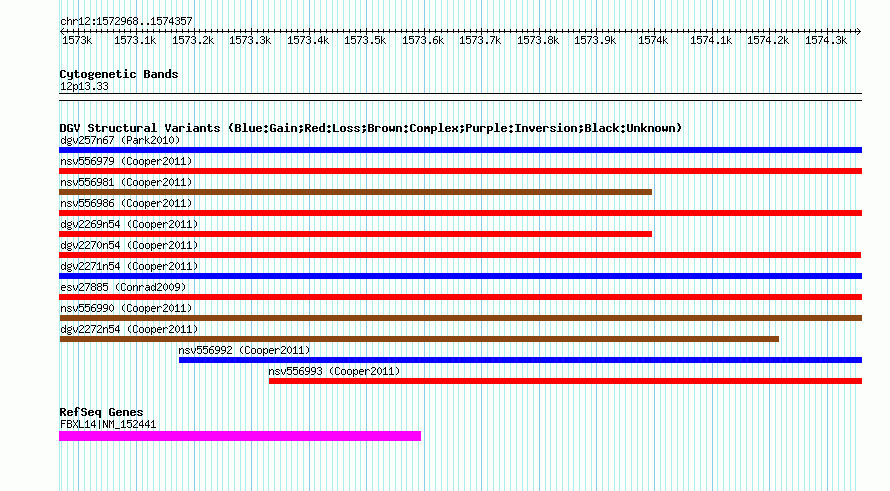This screenshot has width=890, height=491.
Task: Select the 1573k ruler tick label
Action: coord(77,40)
